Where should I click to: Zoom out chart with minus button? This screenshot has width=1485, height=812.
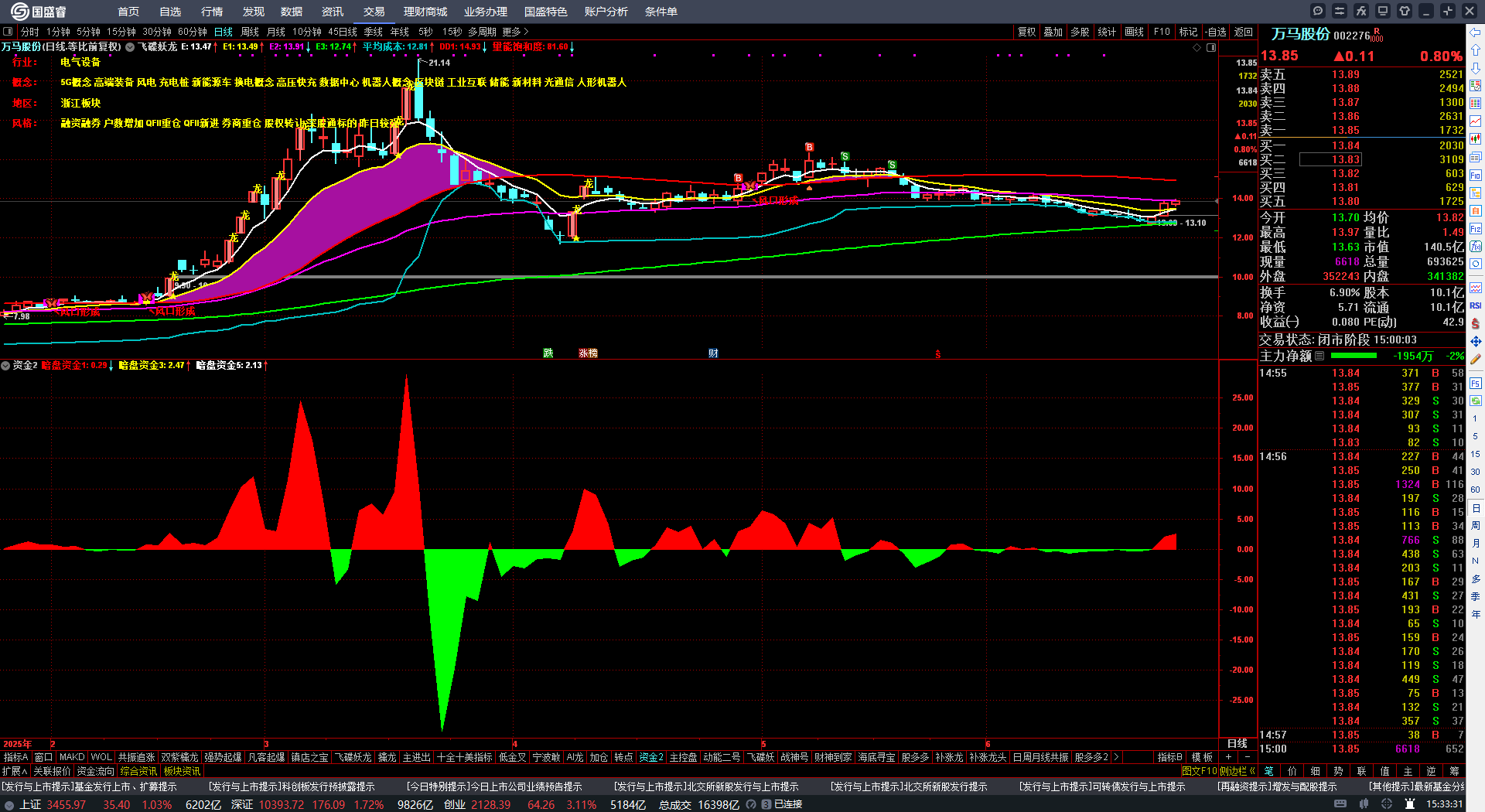click(1247, 757)
